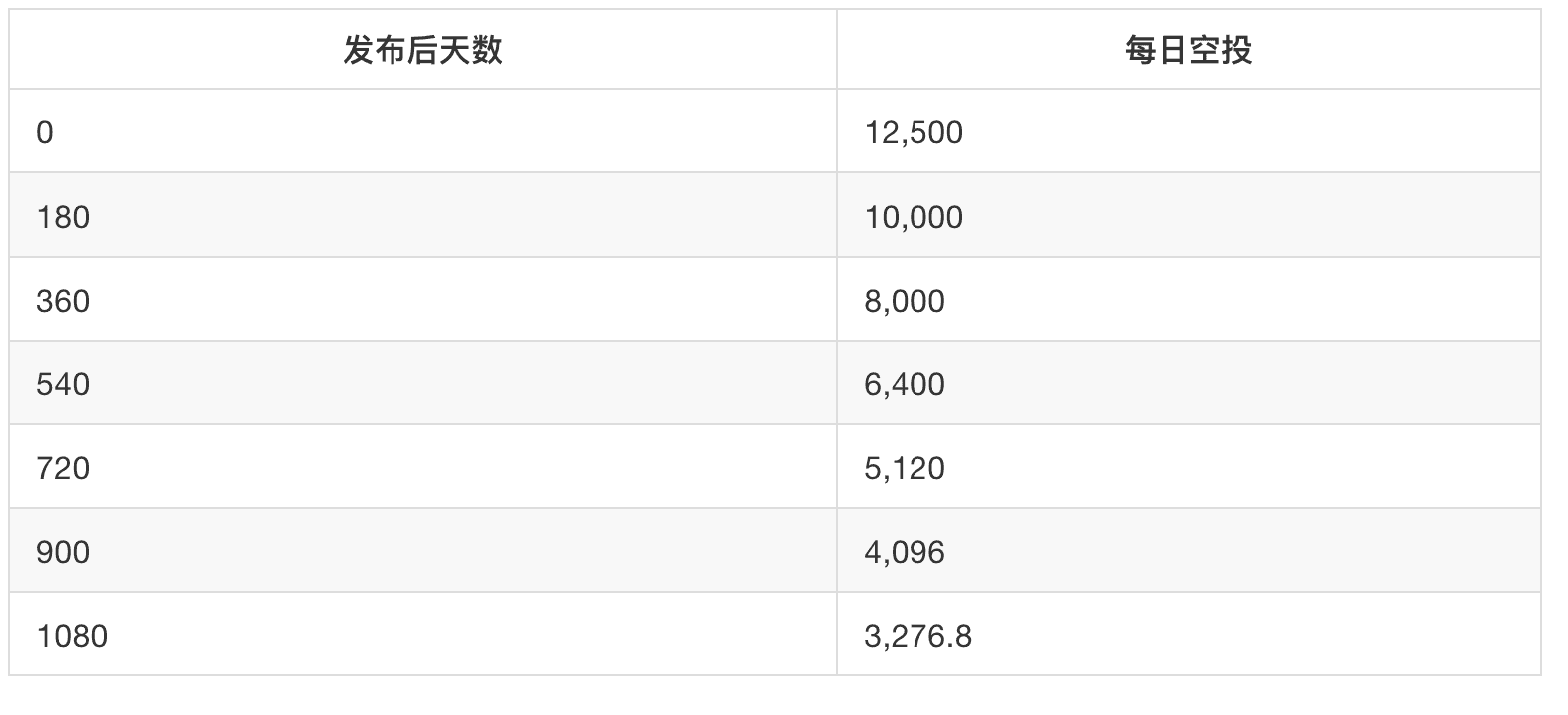
Task: Select the 540 days cell
Action: [422, 382]
